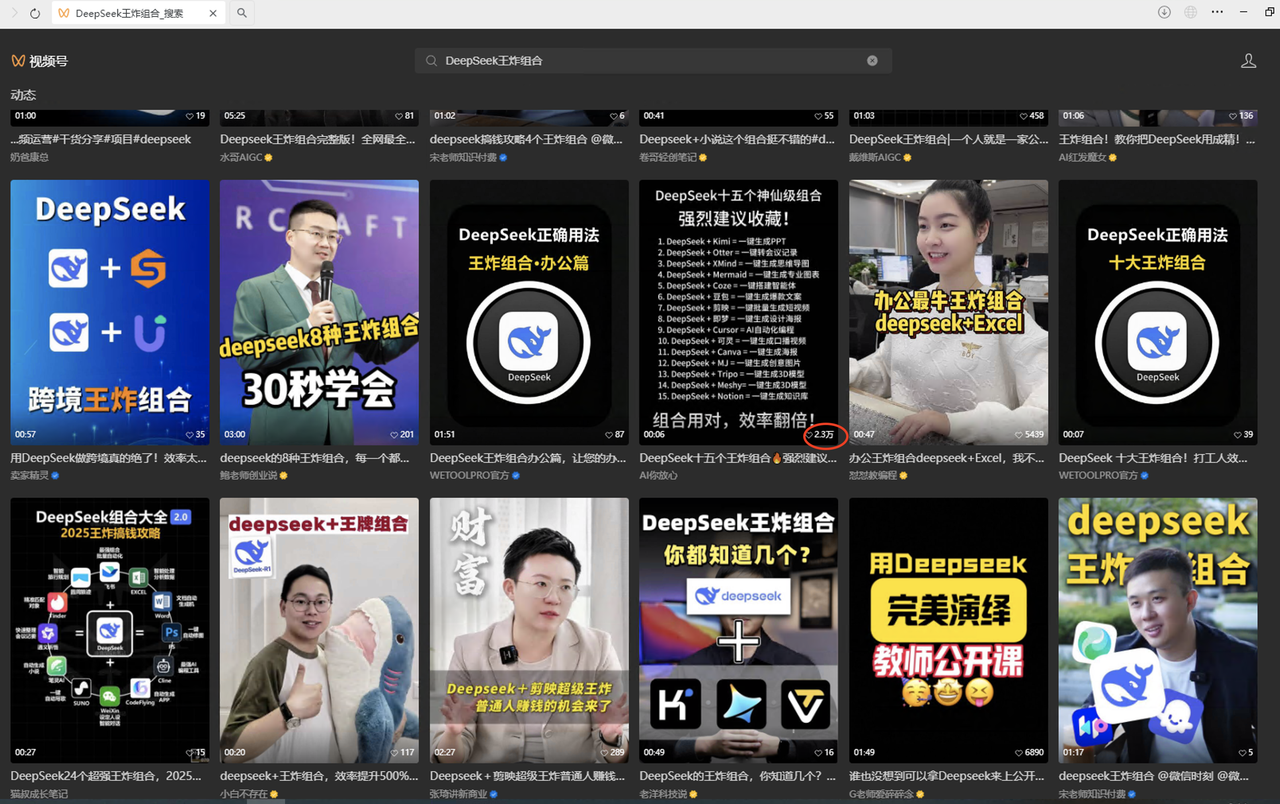This screenshot has height=804, width=1280.
Task: Open the blue 跨境王炸组合 video thumbnail
Action: pyautogui.click(x=110, y=312)
